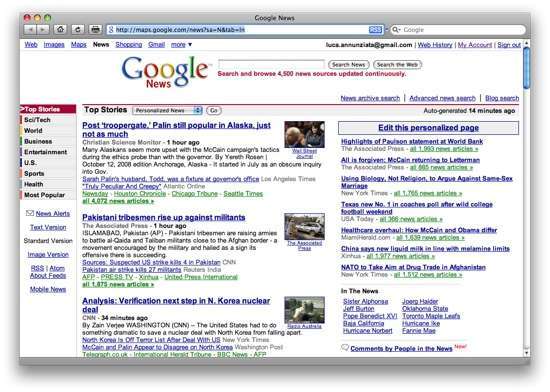Viewport: 550px width, 392px height.
Task: Switch to Image Version link
Action: [x=48, y=255]
